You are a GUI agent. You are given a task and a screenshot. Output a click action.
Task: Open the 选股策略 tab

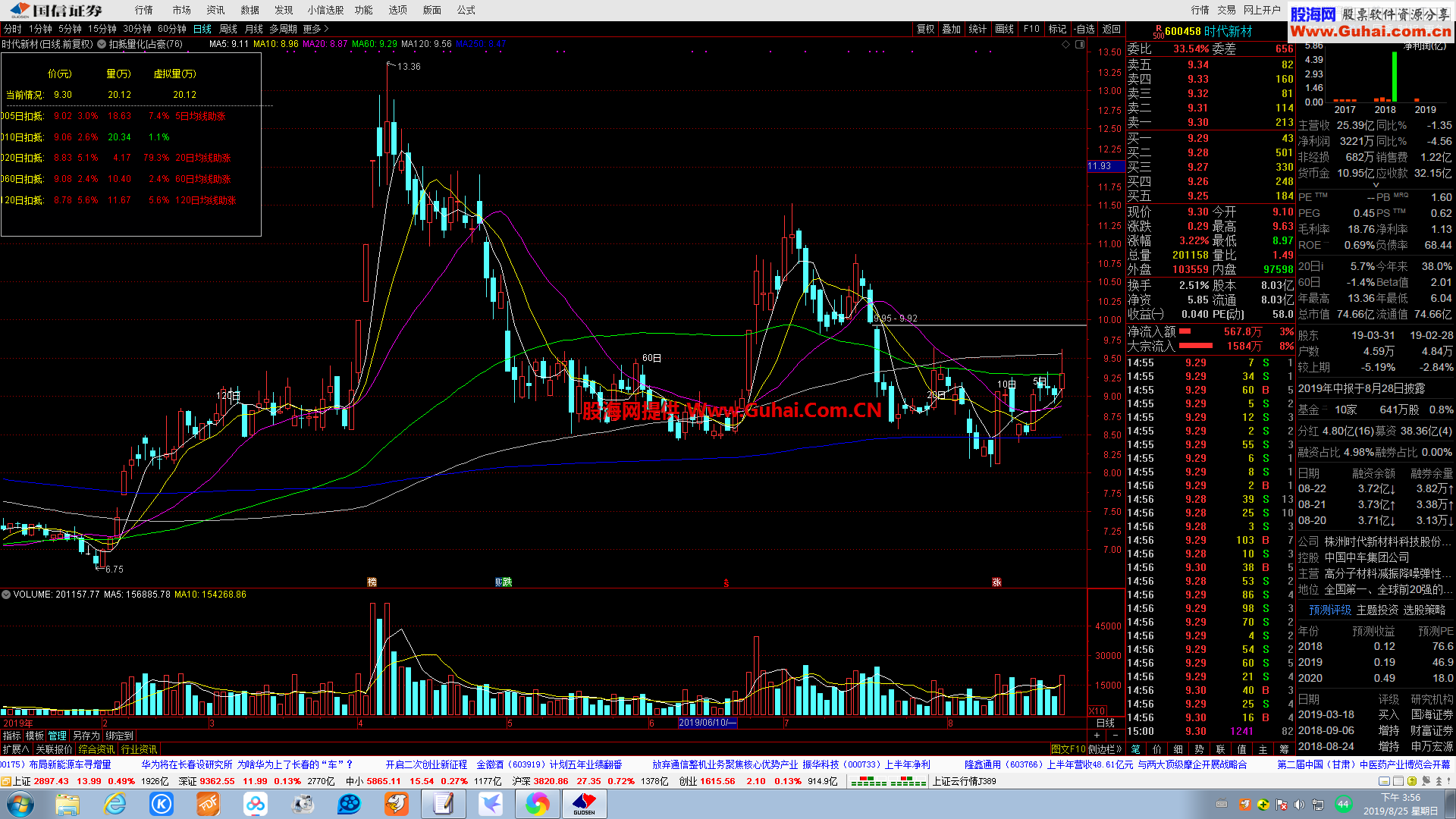coord(1424,610)
